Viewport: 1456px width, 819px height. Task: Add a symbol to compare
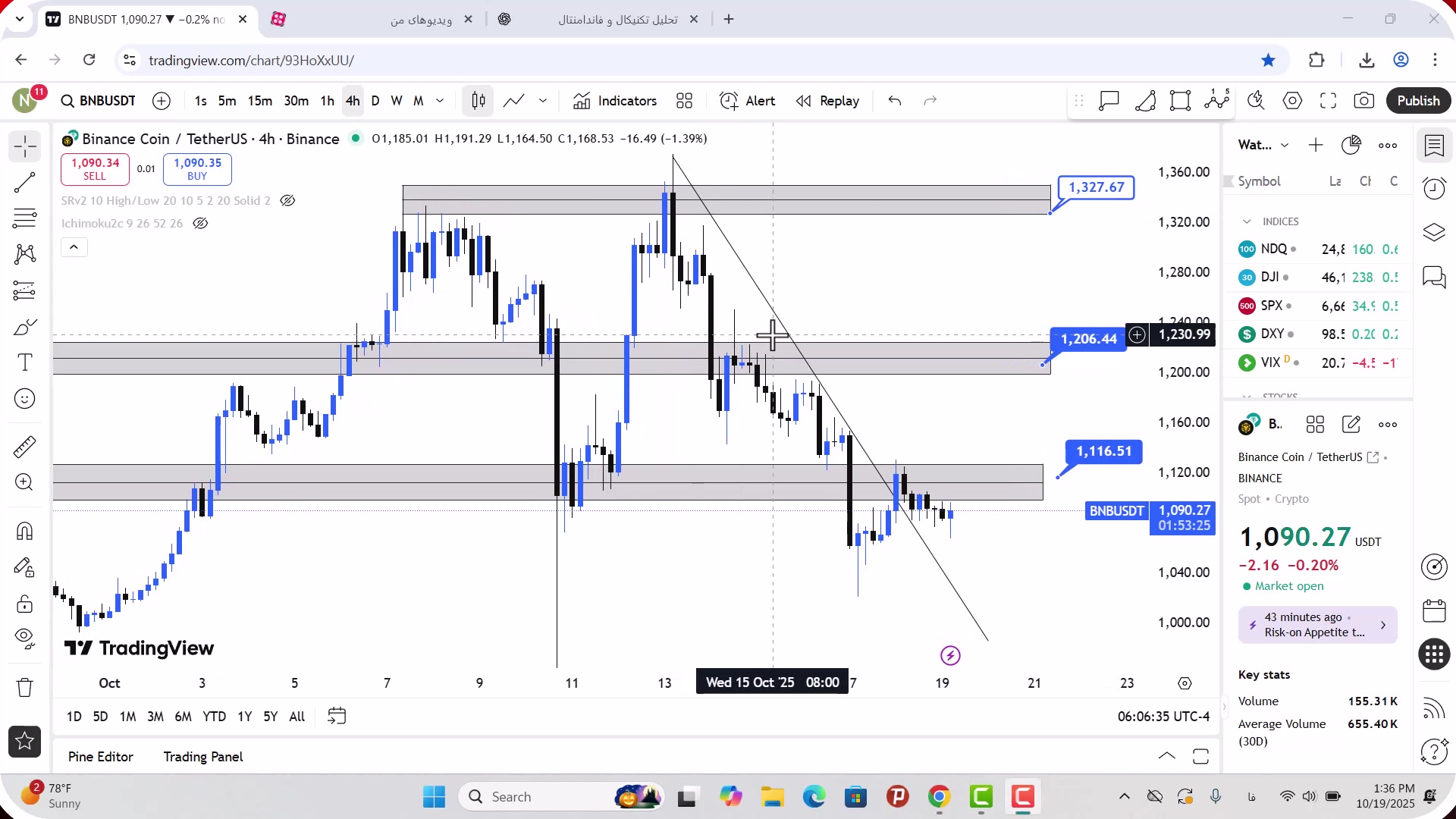coord(162,101)
